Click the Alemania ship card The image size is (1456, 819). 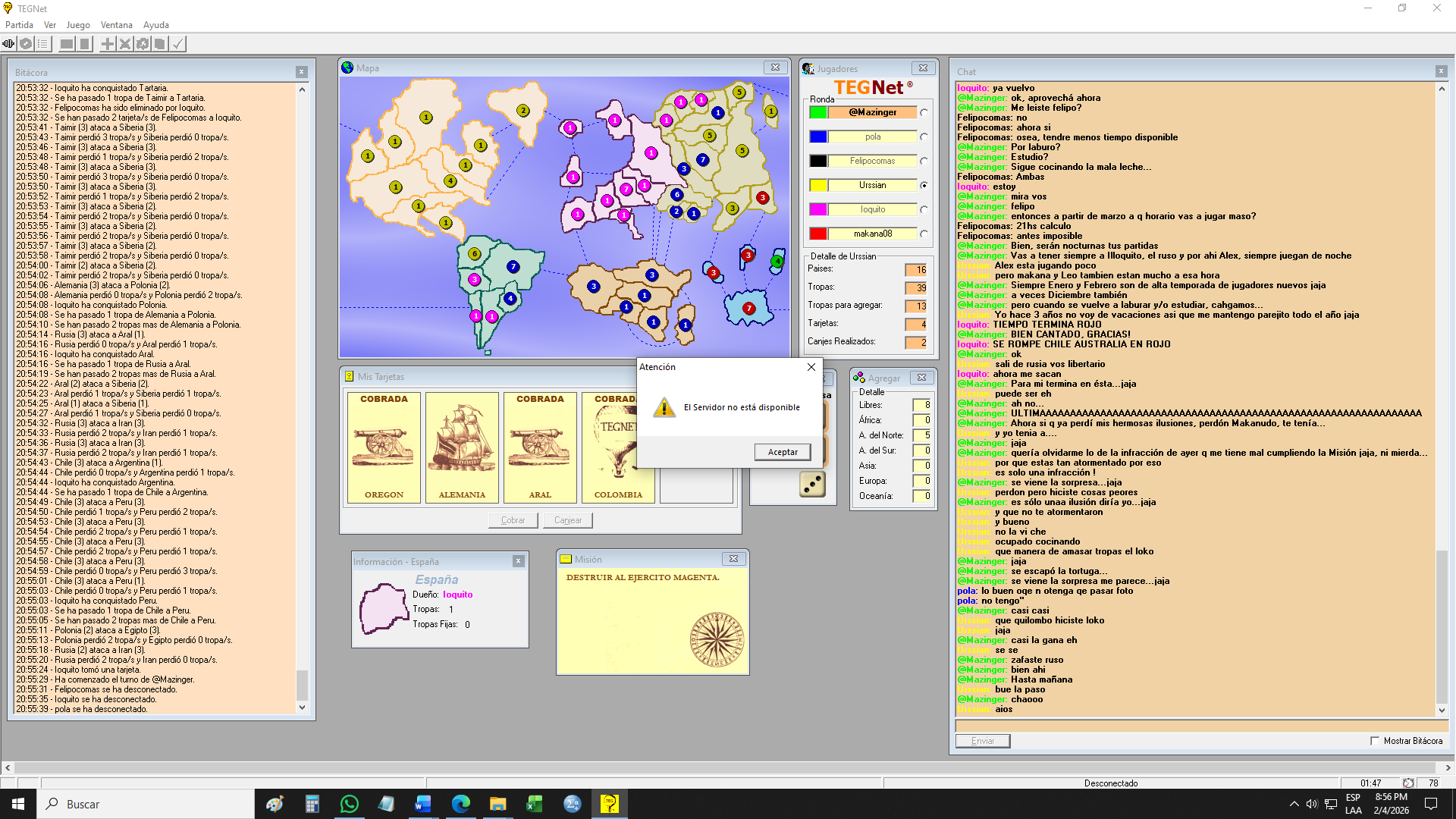(462, 447)
